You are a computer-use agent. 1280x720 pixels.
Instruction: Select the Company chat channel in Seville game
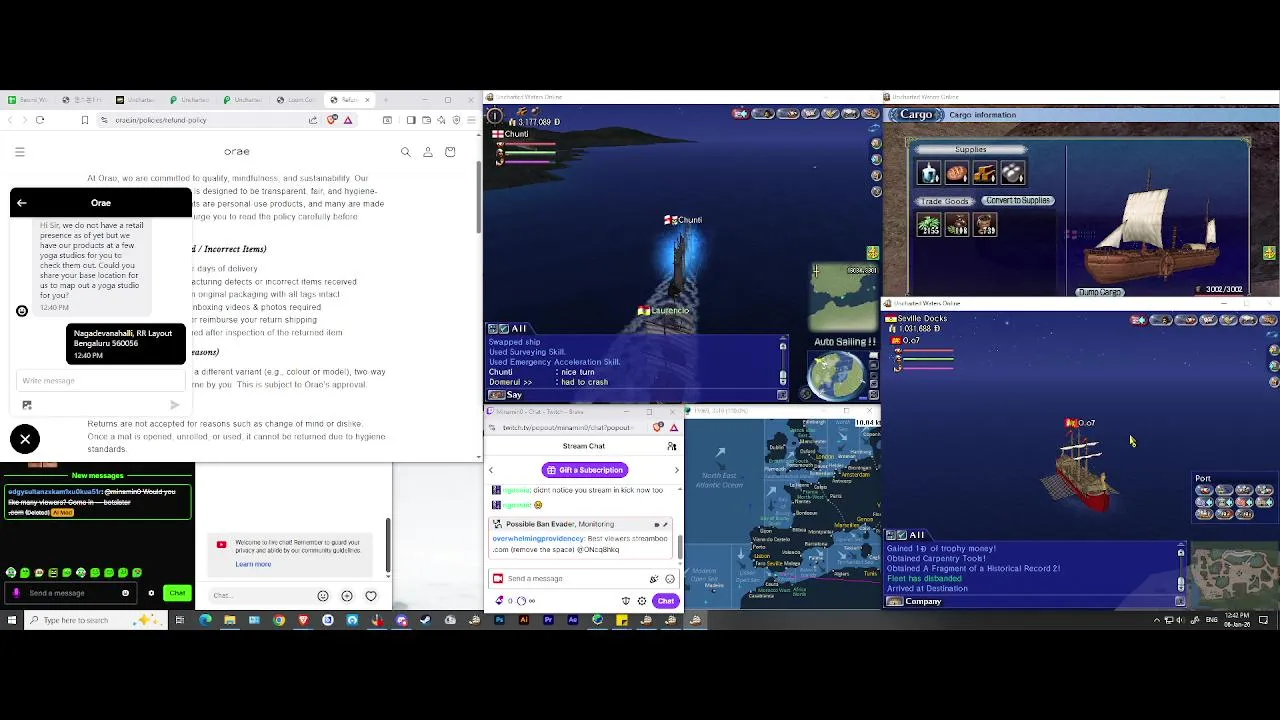(x=914, y=601)
